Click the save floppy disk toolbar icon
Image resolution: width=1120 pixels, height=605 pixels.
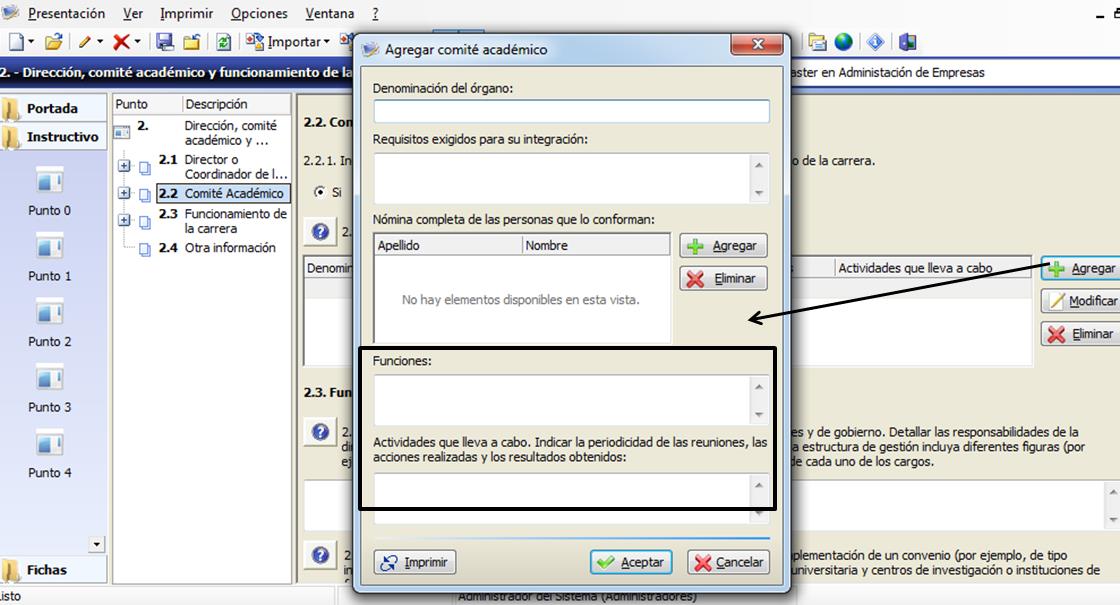tap(165, 42)
